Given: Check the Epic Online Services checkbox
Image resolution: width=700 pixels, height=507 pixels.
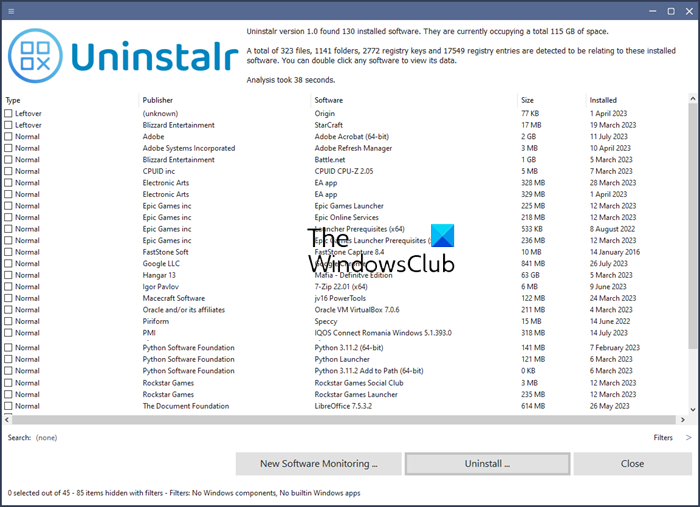Looking at the screenshot, I should tap(8, 217).
